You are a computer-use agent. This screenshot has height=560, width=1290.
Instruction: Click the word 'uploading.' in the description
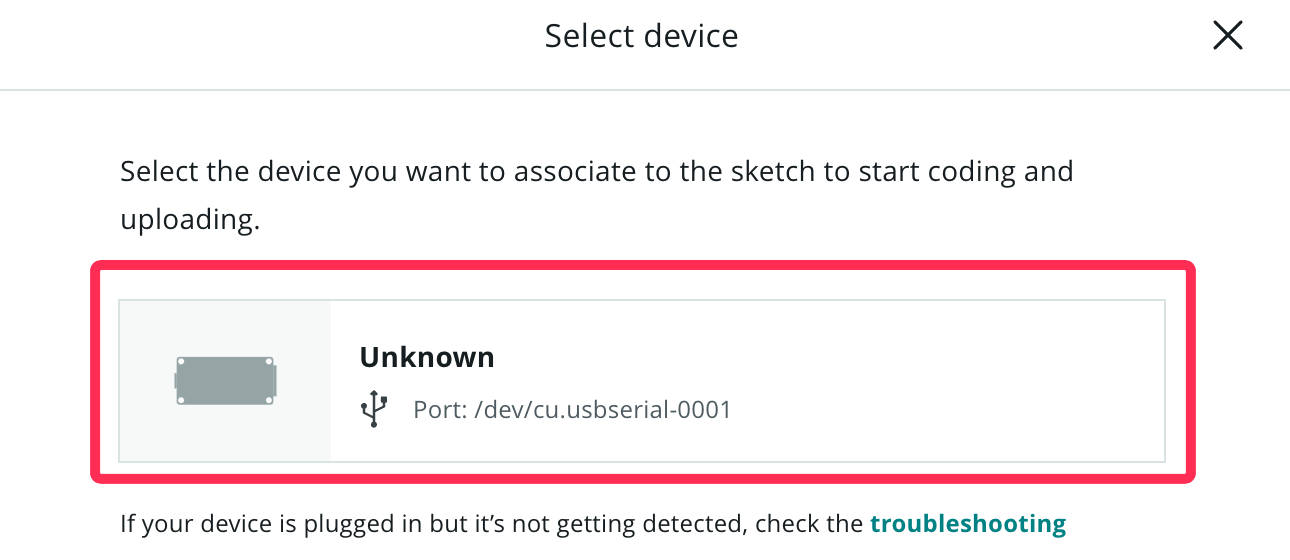[190, 220]
